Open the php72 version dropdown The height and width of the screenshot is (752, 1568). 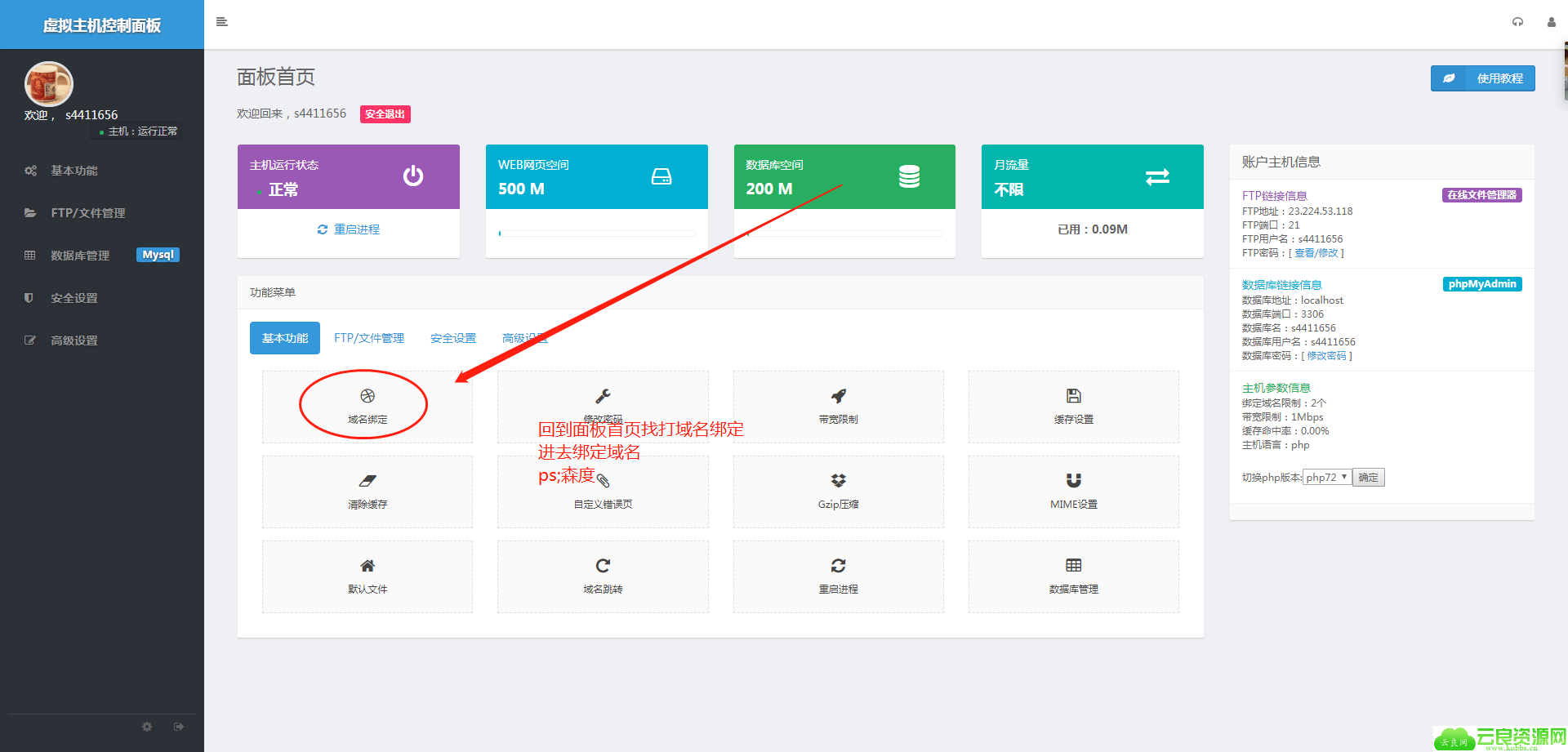pos(1326,478)
